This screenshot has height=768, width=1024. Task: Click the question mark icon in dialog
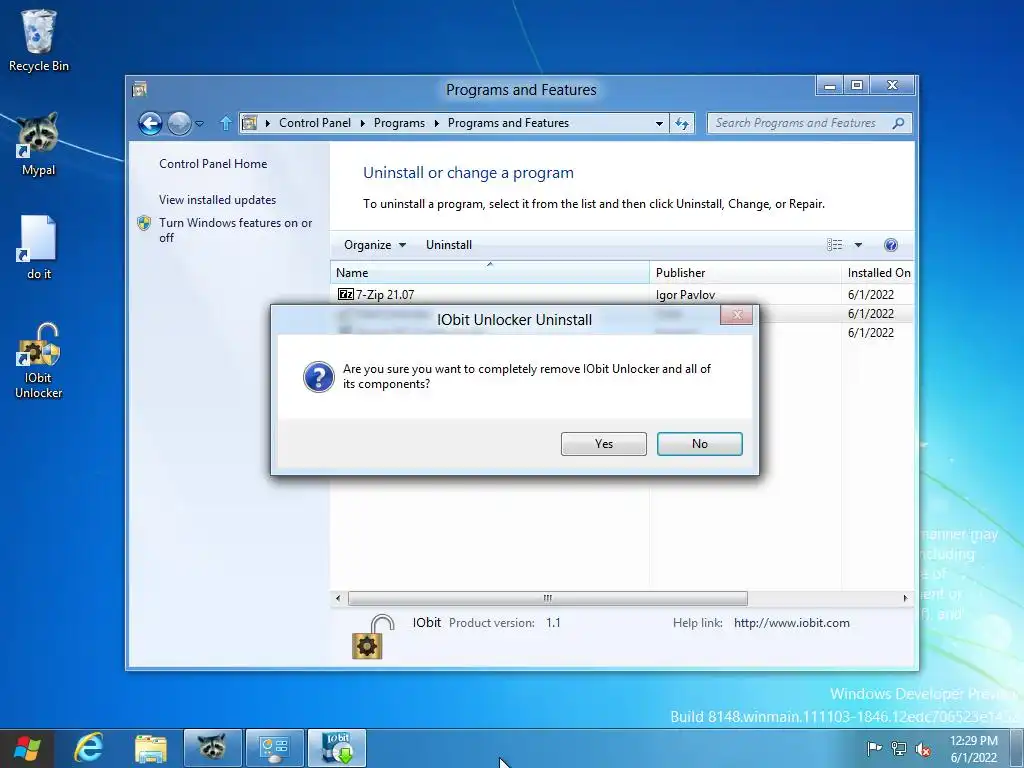319,377
